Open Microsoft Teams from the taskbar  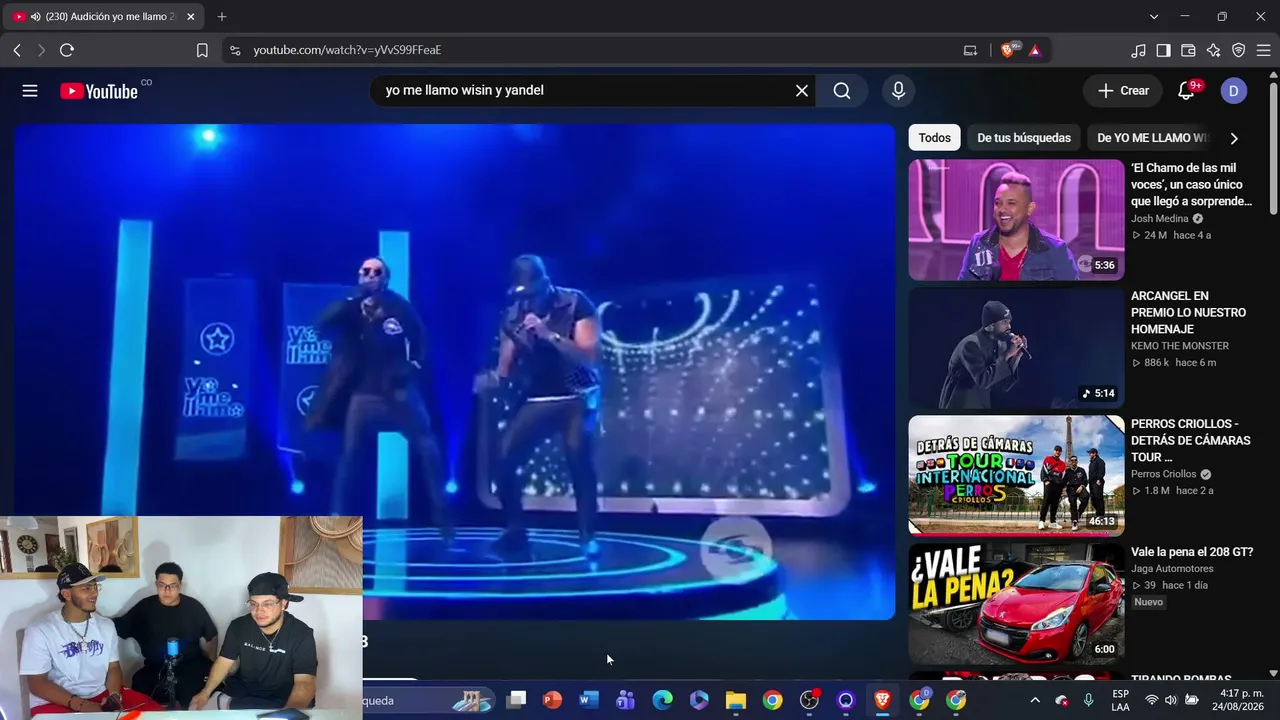(626, 700)
